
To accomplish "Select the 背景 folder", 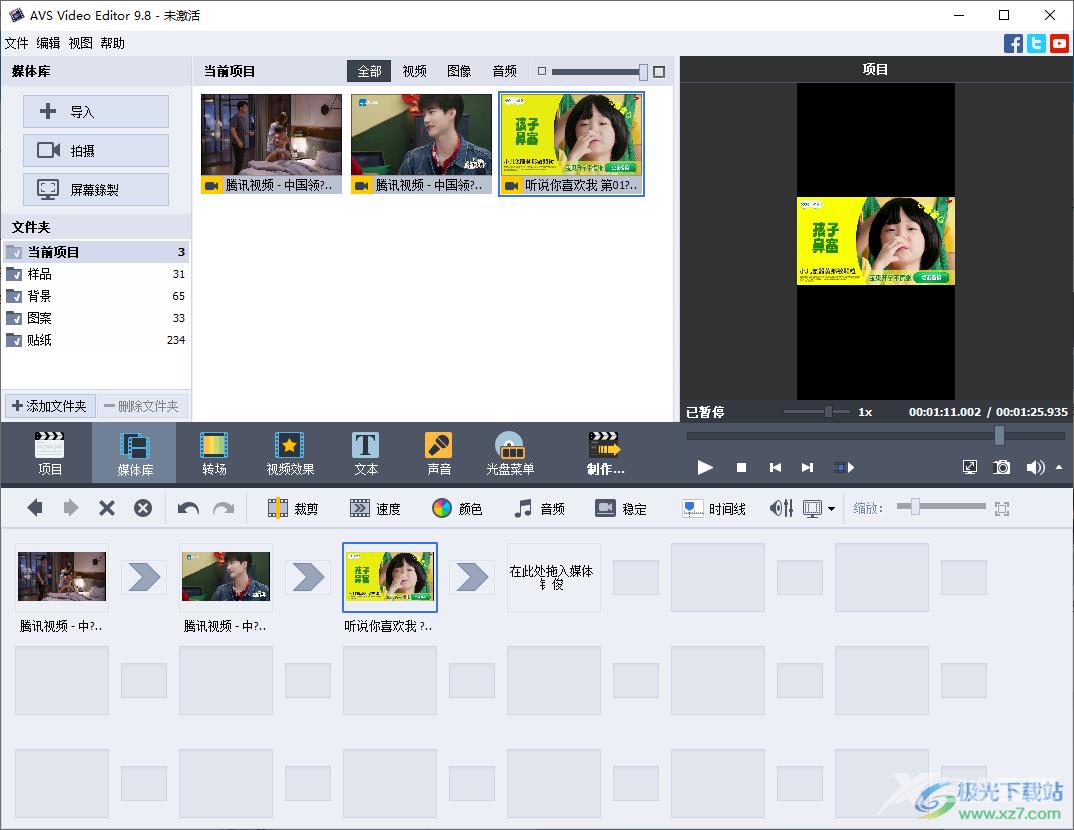I will pyautogui.click(x=96, y=296).
